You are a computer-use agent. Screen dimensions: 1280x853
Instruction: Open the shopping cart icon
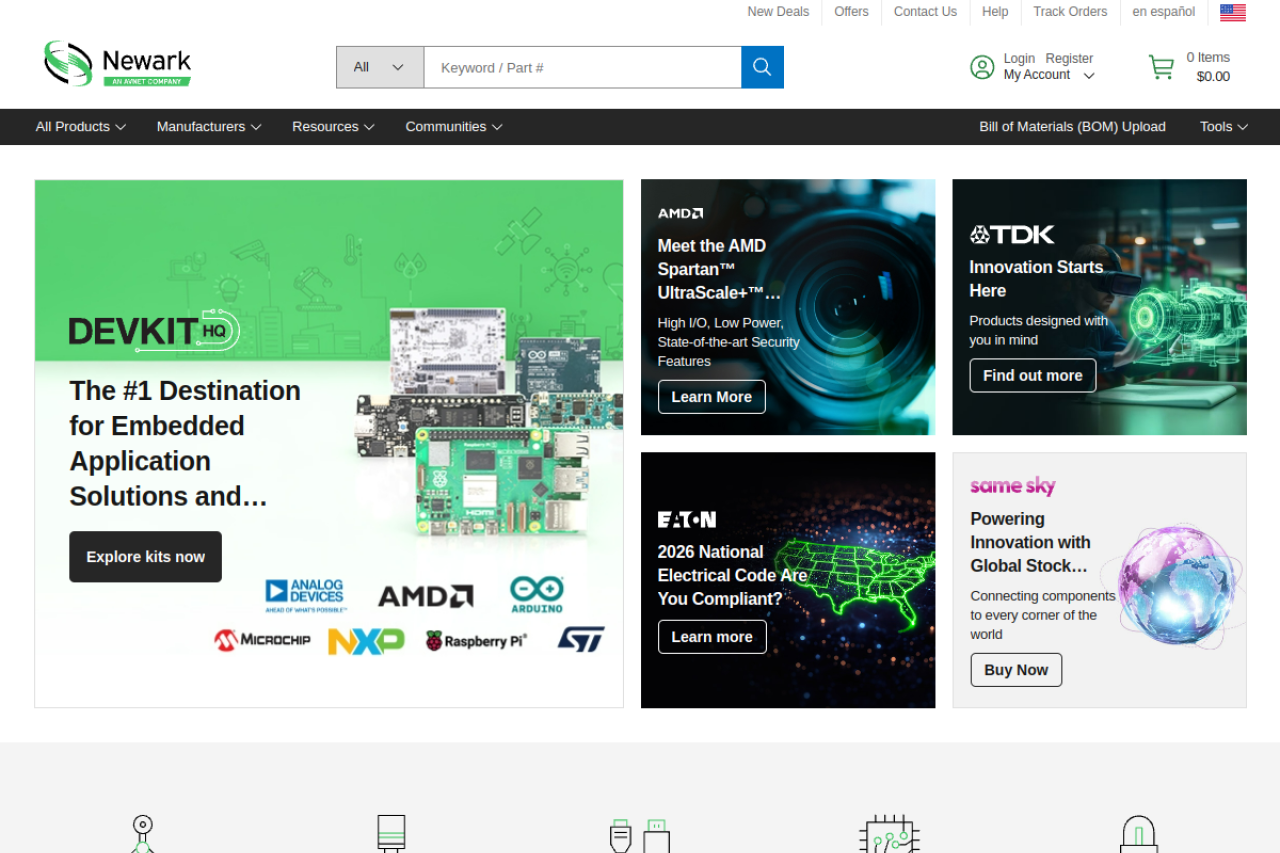coord(1161,67)
